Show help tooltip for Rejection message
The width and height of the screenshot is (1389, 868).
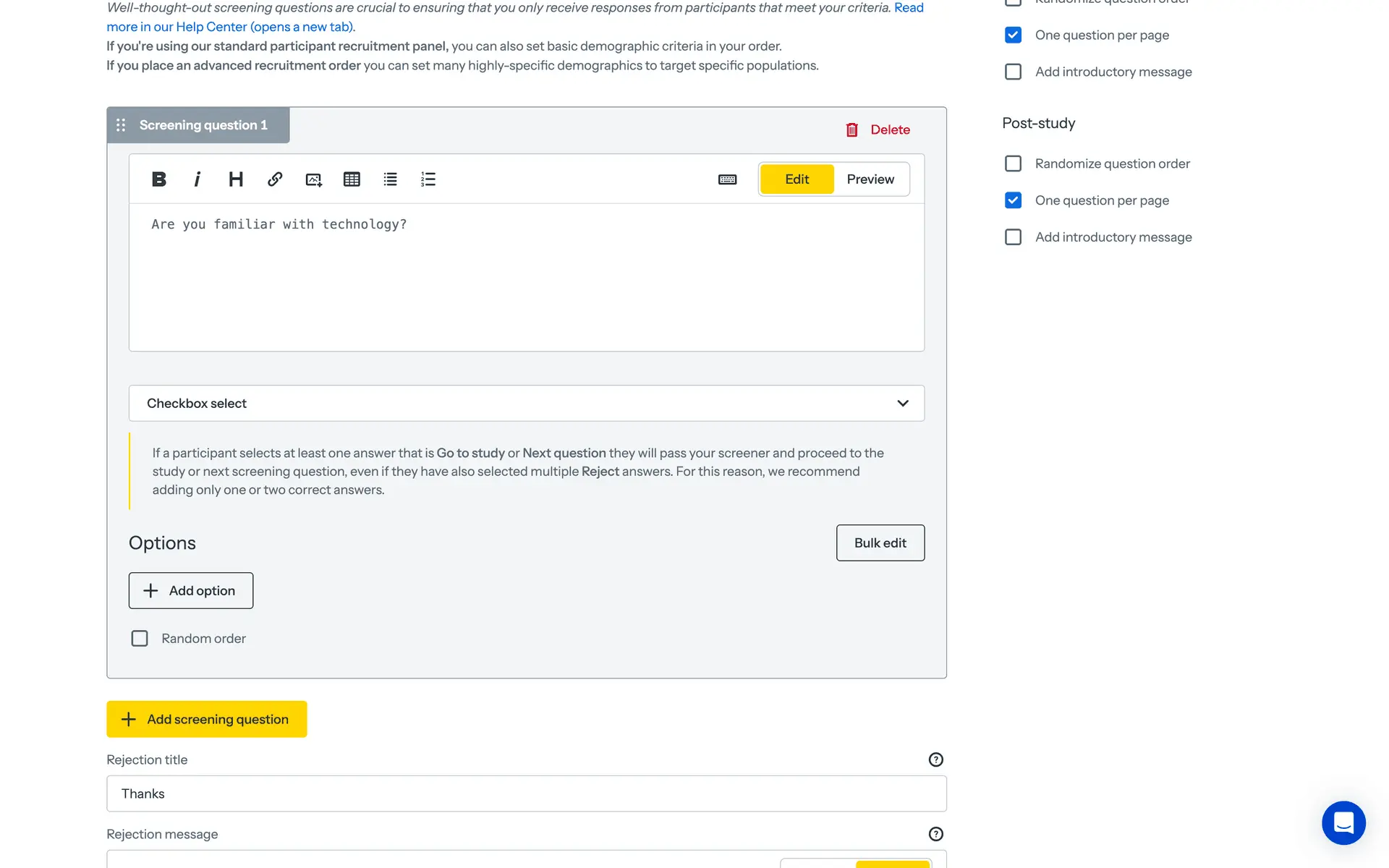click(935, 834)
